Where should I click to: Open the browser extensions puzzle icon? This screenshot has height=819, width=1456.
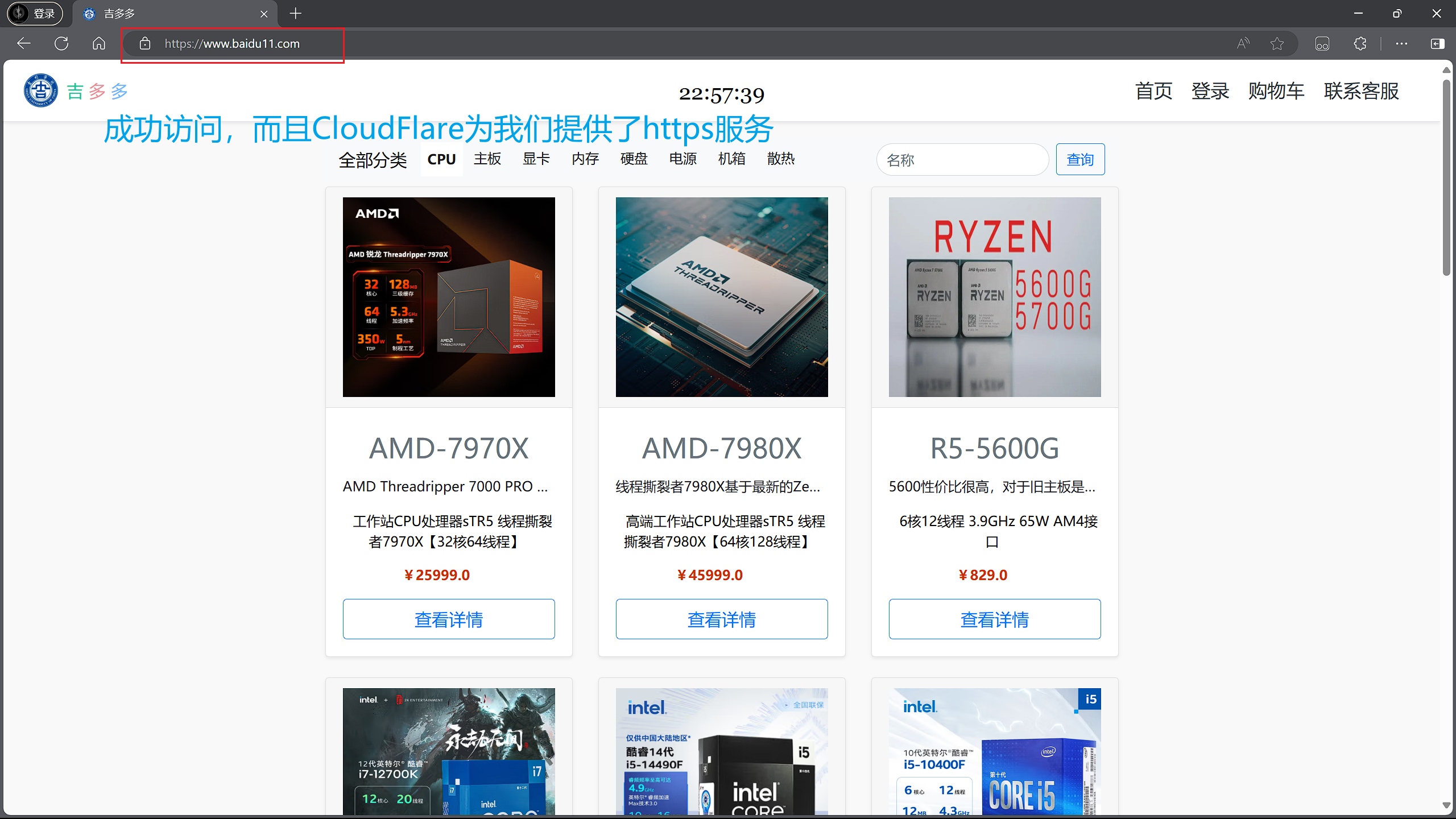point(1360,43)
